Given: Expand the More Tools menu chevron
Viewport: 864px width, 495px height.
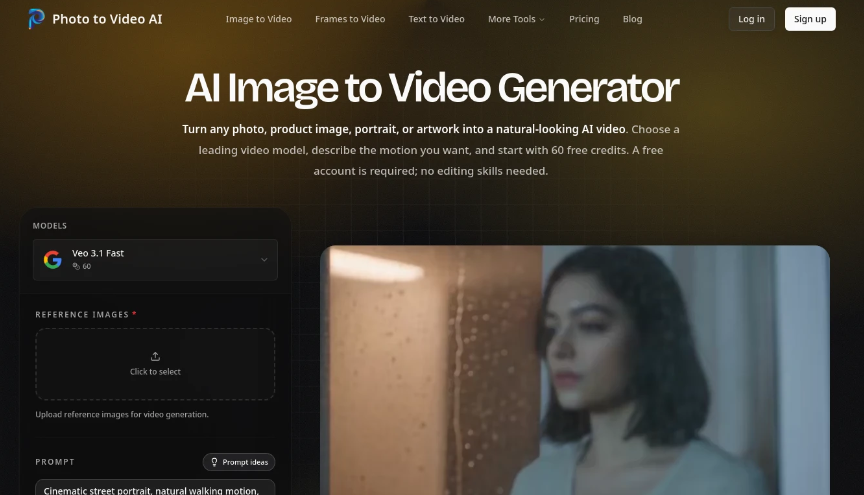Looking at the screenshot, I should (542, 19).
